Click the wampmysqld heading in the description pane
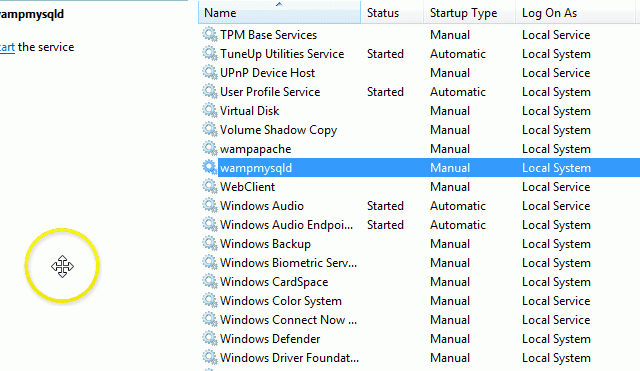 tap(32, 14)
